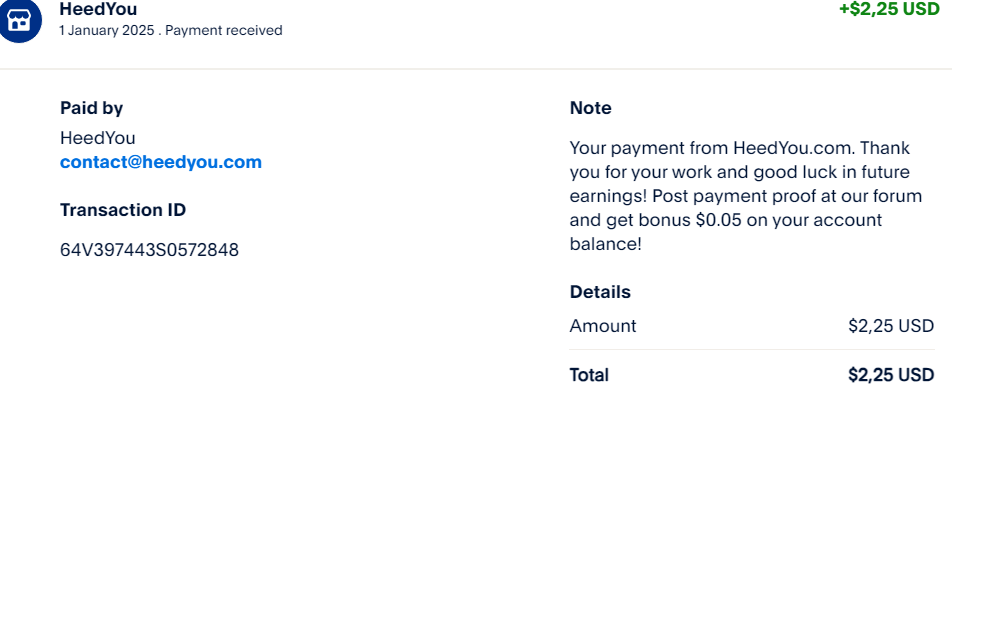Click HeedYou.com within the note text

(794, 148)
